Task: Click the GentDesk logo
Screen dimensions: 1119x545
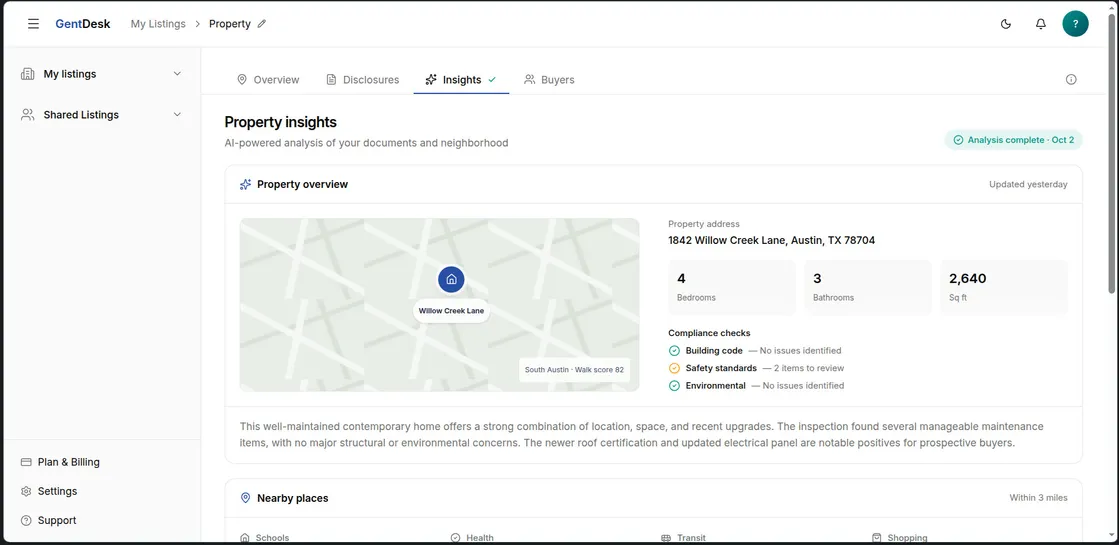Action: (x=83, y=24)
